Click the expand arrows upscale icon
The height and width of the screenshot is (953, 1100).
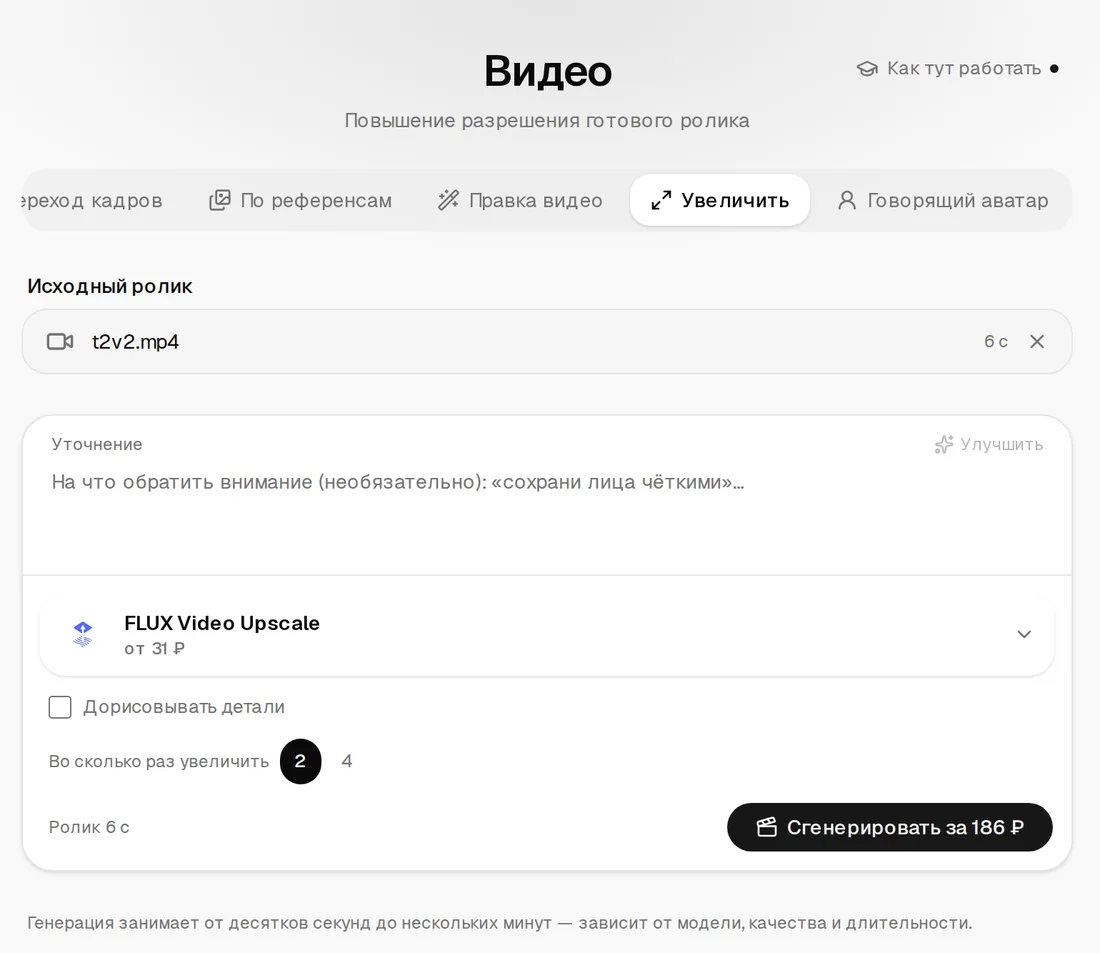(x=661, y=201)
